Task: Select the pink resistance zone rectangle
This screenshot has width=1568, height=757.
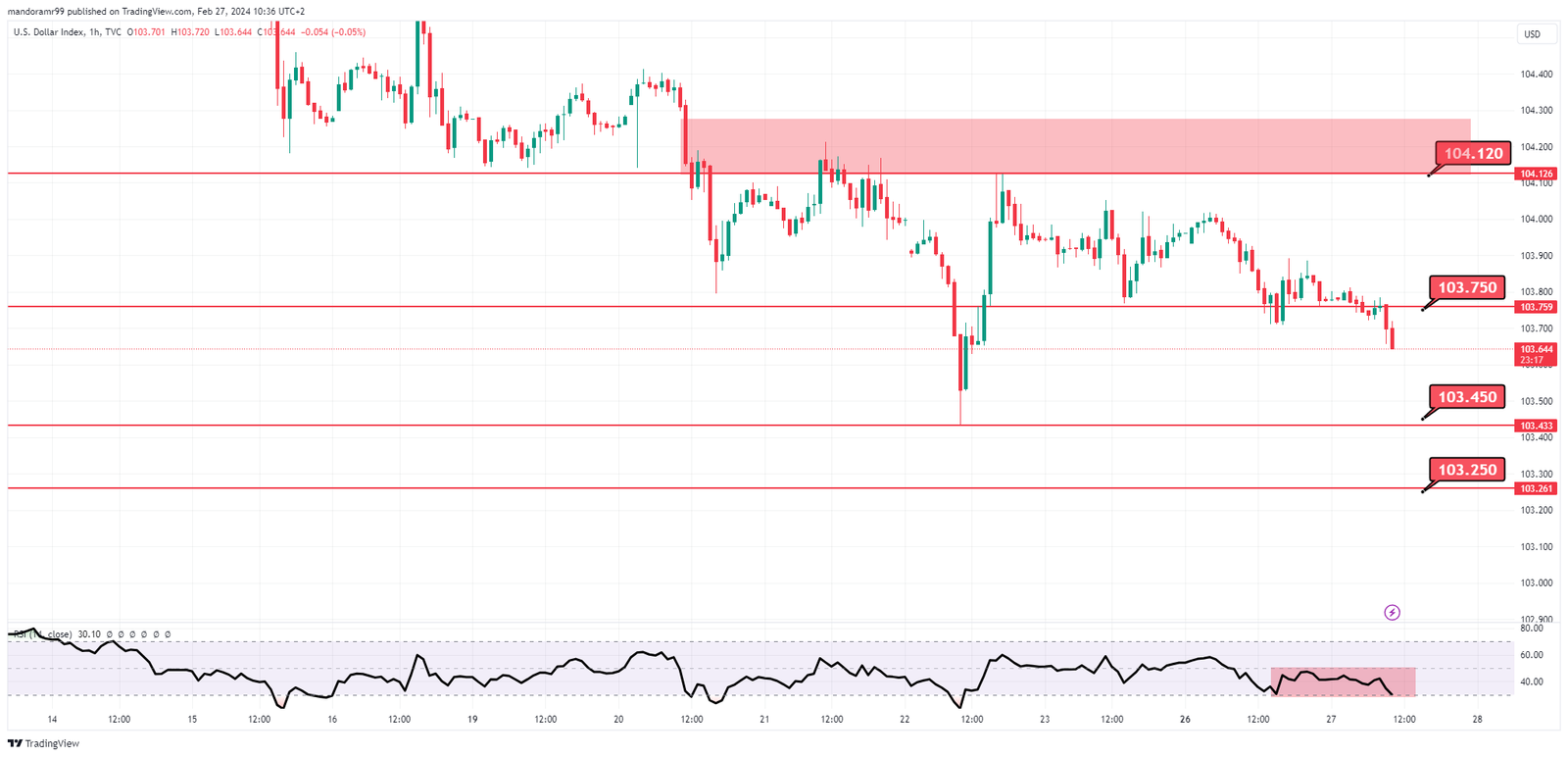Action: point(1076,146)
